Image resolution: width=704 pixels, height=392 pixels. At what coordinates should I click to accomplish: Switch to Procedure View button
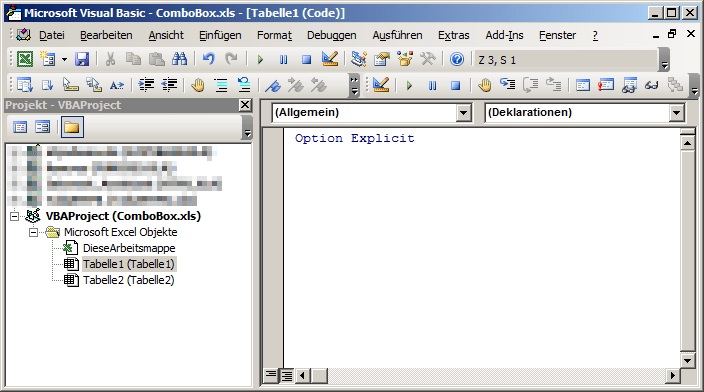(x=271, y=374)
